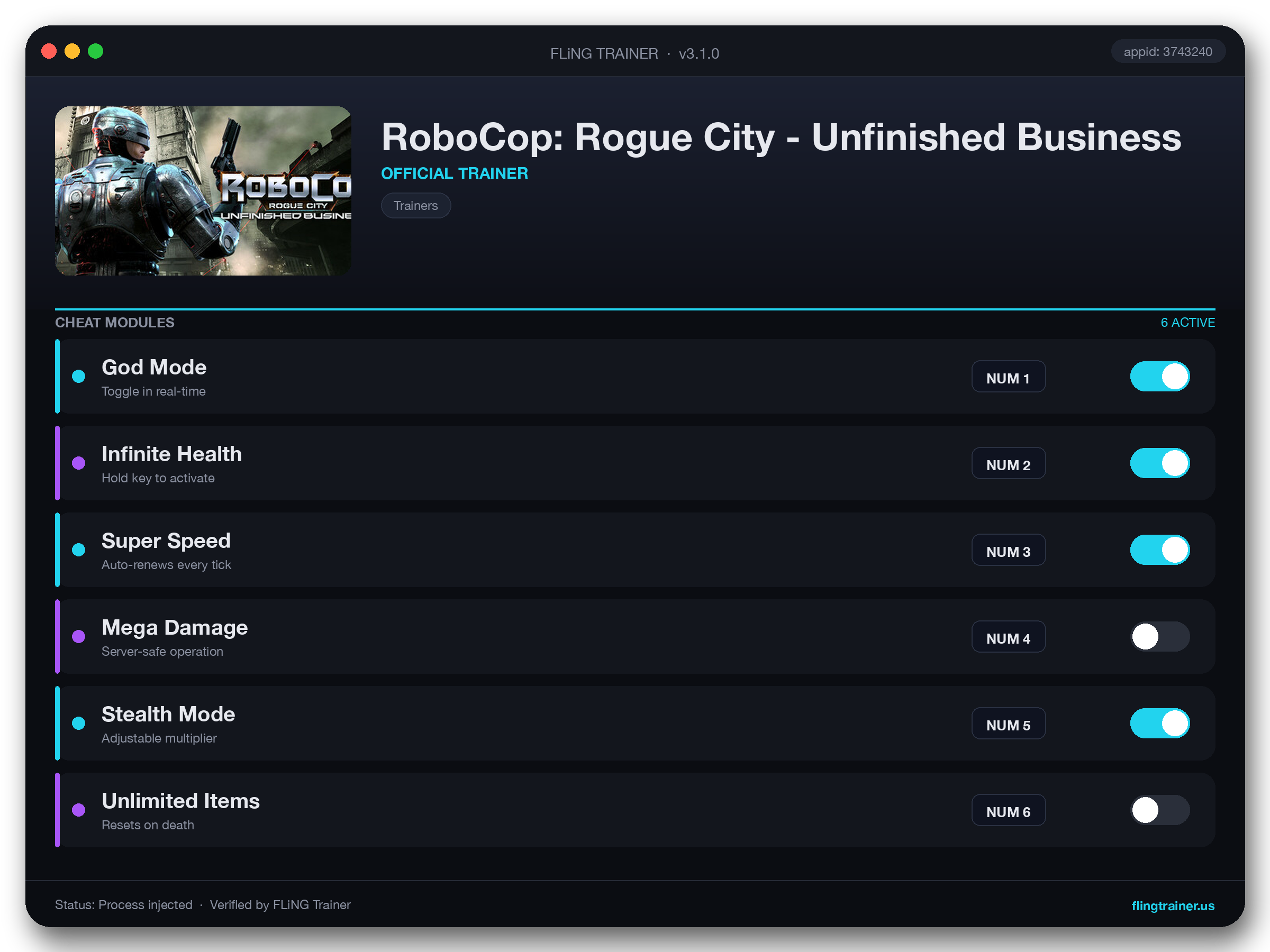Select the Mega Damage module title
This screenshot has width=1270, height=952.
point(175,627)
